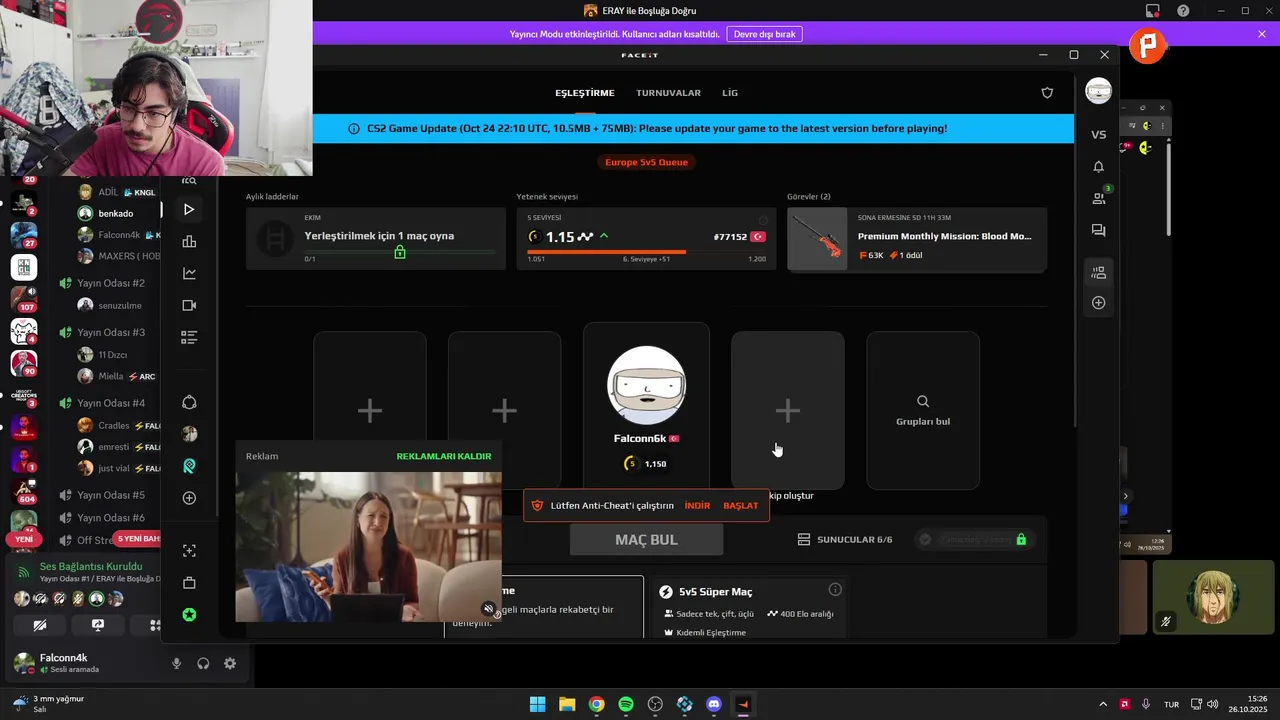The width and height of the screenshot is (1280, 720).
Task: Switch to EŞLEŞTİRME tab
Action: tap(585, 93)
